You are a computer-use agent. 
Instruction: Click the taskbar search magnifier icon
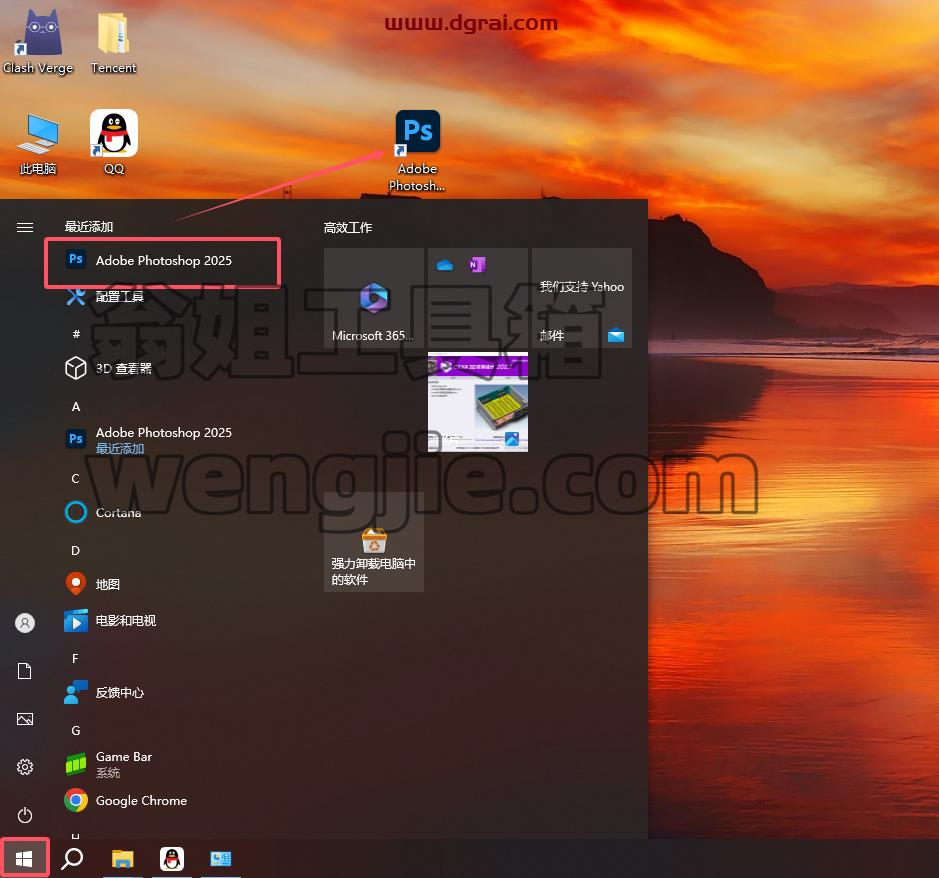(x=72, y=858)
